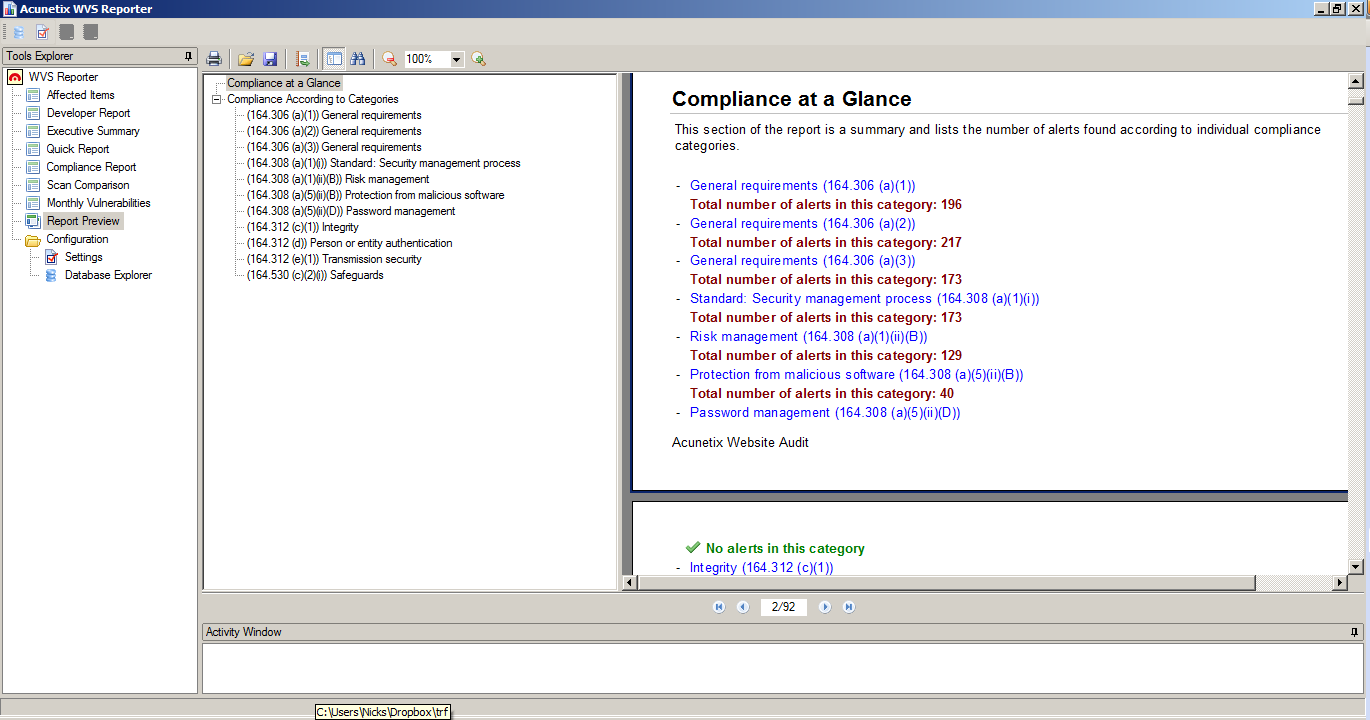Follow Risk management (164.308) link
Viewport: 1370px width, 720px height.
point(809,337)
